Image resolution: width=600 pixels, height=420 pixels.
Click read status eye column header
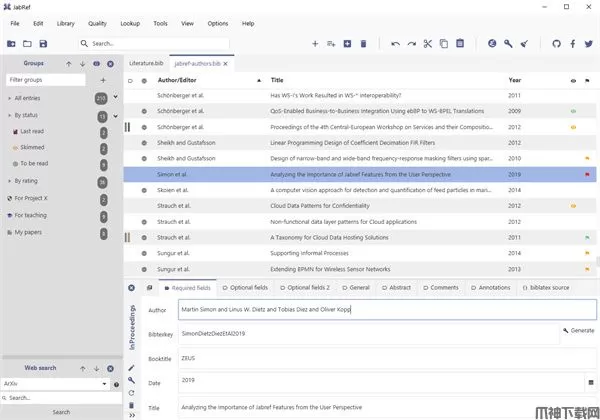click(x=573, y=81)
